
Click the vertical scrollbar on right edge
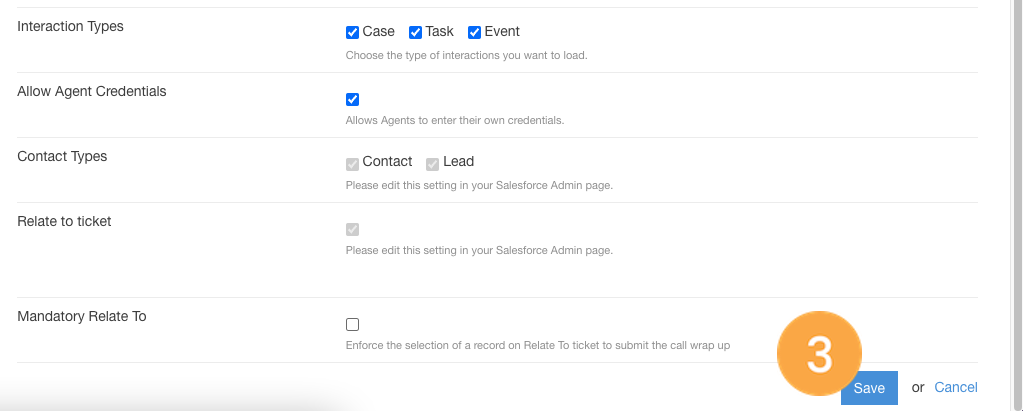1017,206
